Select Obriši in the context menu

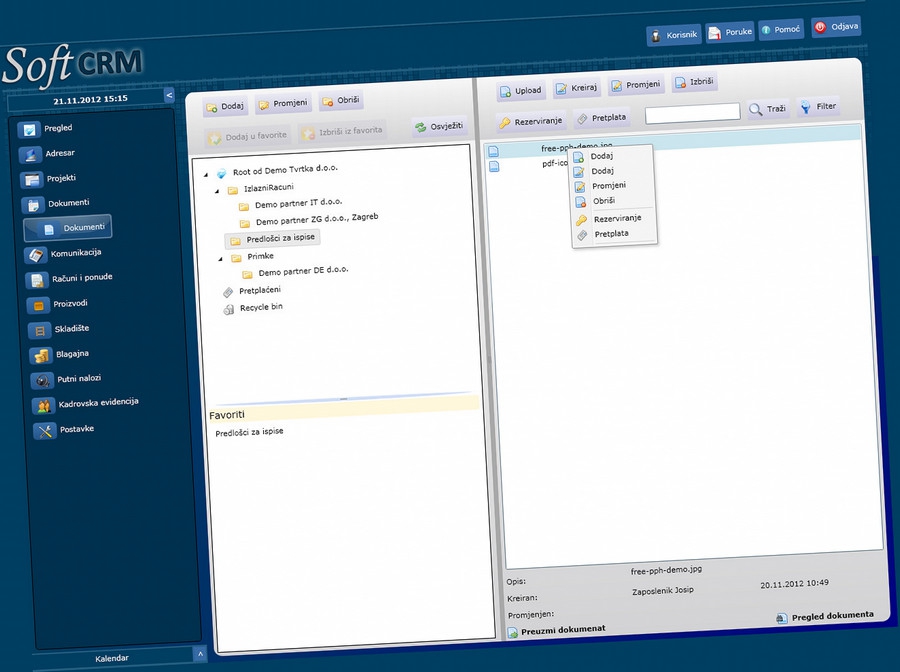tap(603, 201)
